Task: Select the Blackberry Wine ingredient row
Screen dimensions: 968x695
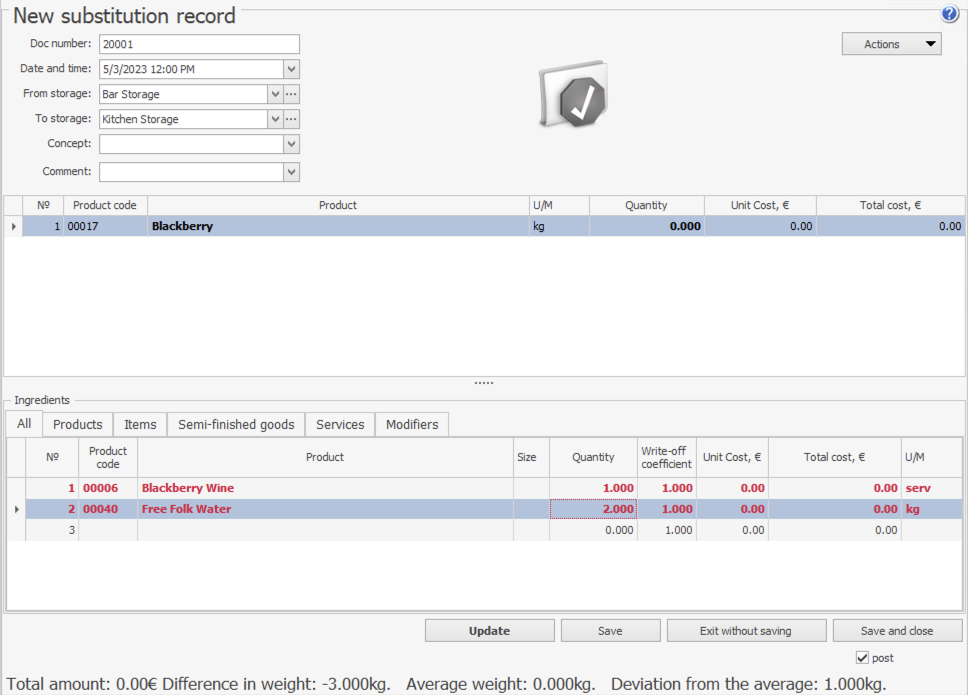Action: pyautogui.click(x=324, y=488)
